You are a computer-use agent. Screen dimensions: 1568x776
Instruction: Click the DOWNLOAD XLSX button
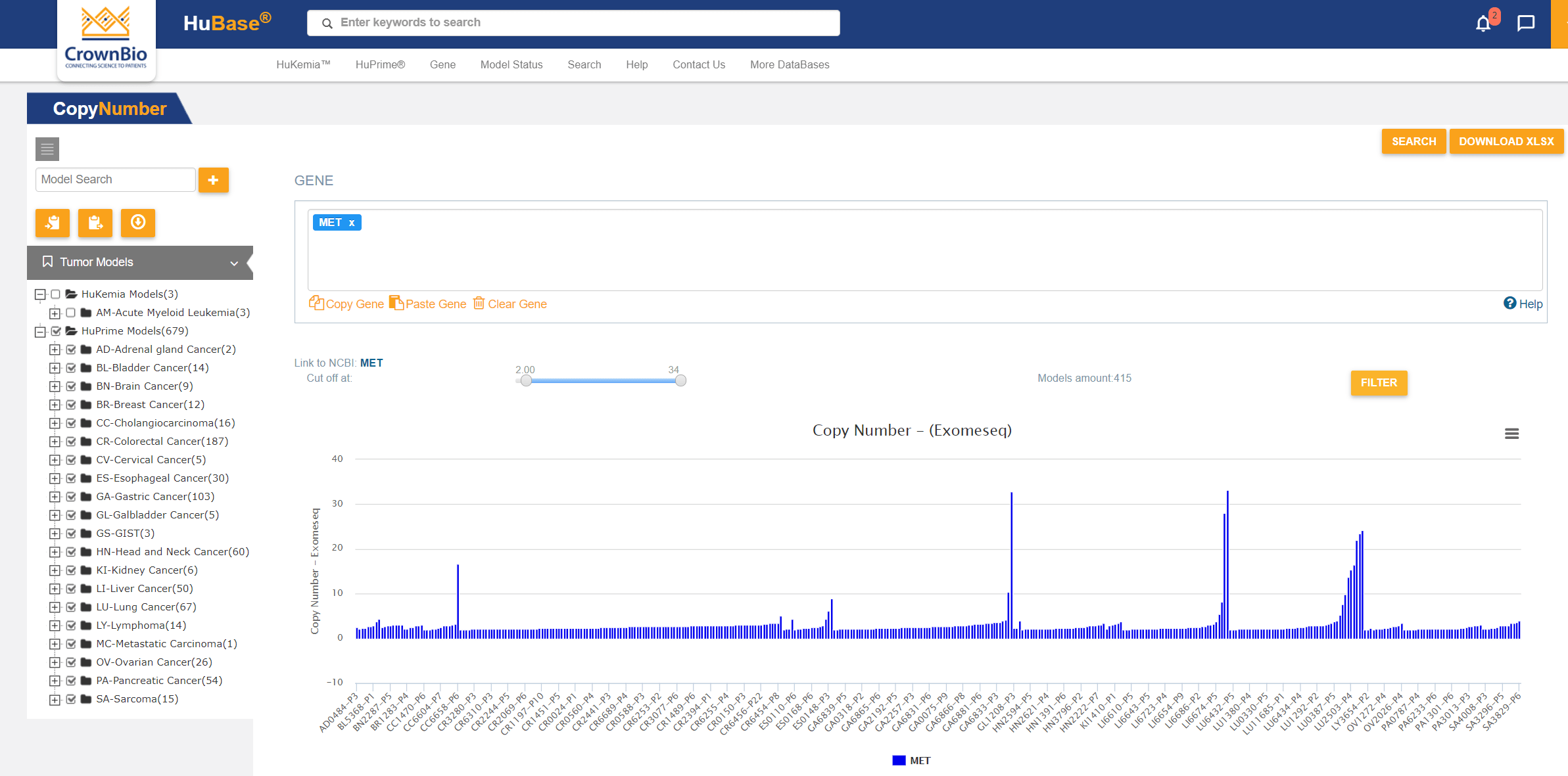(1506, 141)
